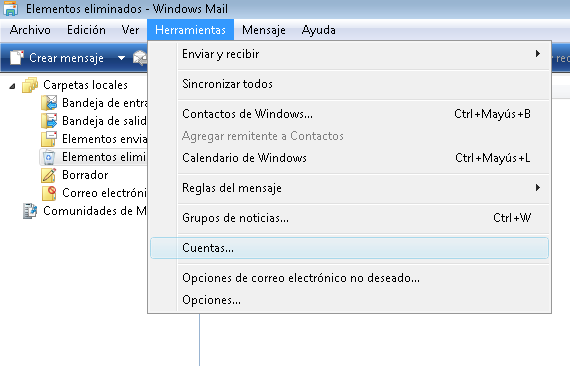The width and height of the screenshot is (570, 366).
Task: Select the Bandeja de entrada folder
Action: tap(104, 103)
